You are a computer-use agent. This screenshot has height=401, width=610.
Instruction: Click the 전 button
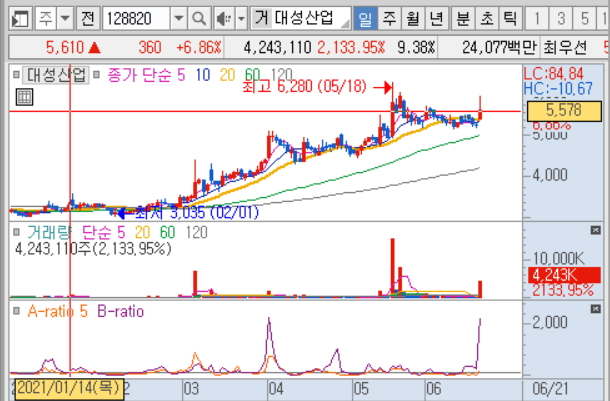88,18
